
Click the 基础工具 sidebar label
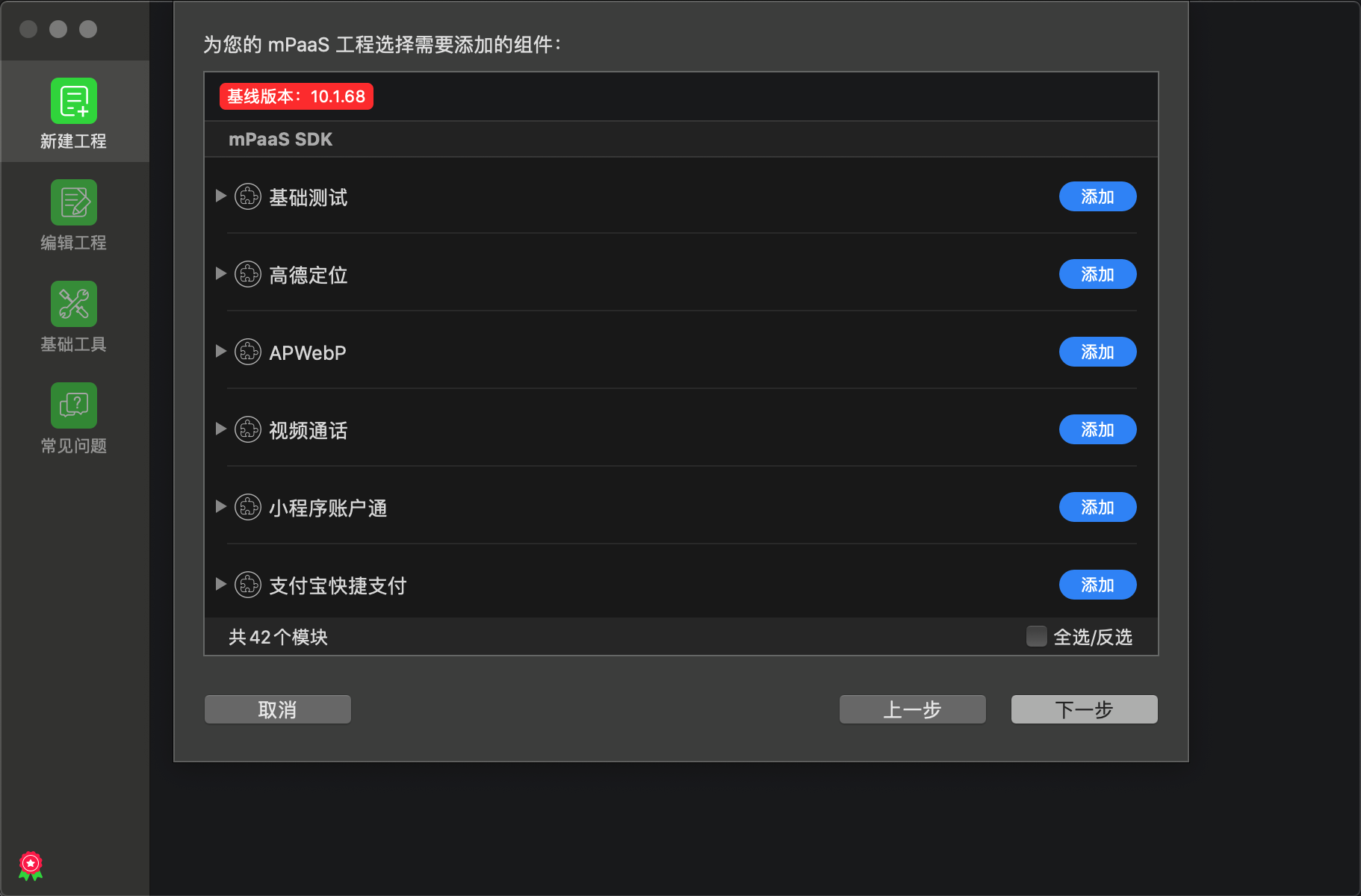point(74,344)
